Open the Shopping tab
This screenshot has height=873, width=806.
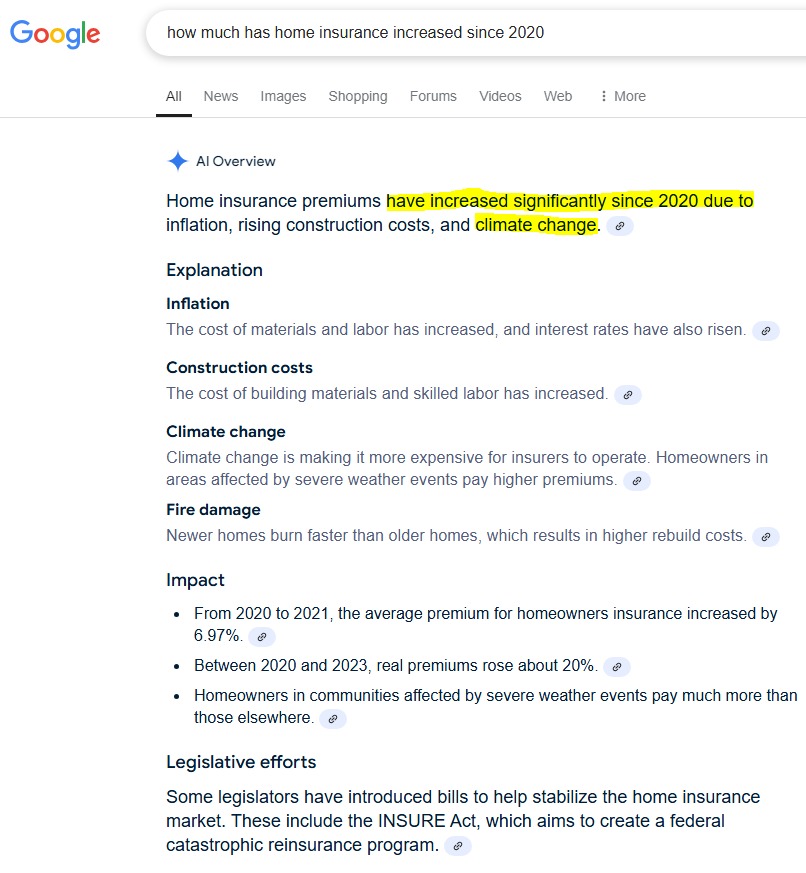click(x=358, y=96)
